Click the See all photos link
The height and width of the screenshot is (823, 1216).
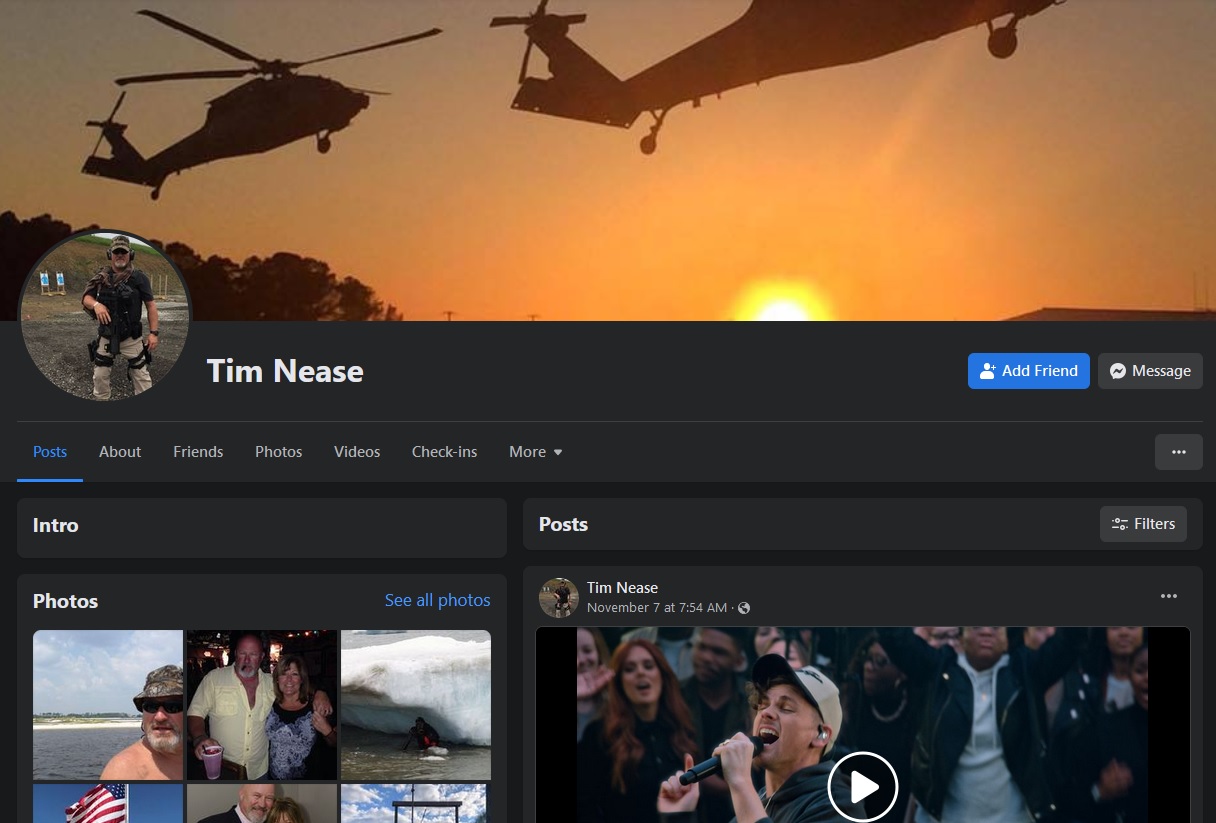[x=437, y=600]
